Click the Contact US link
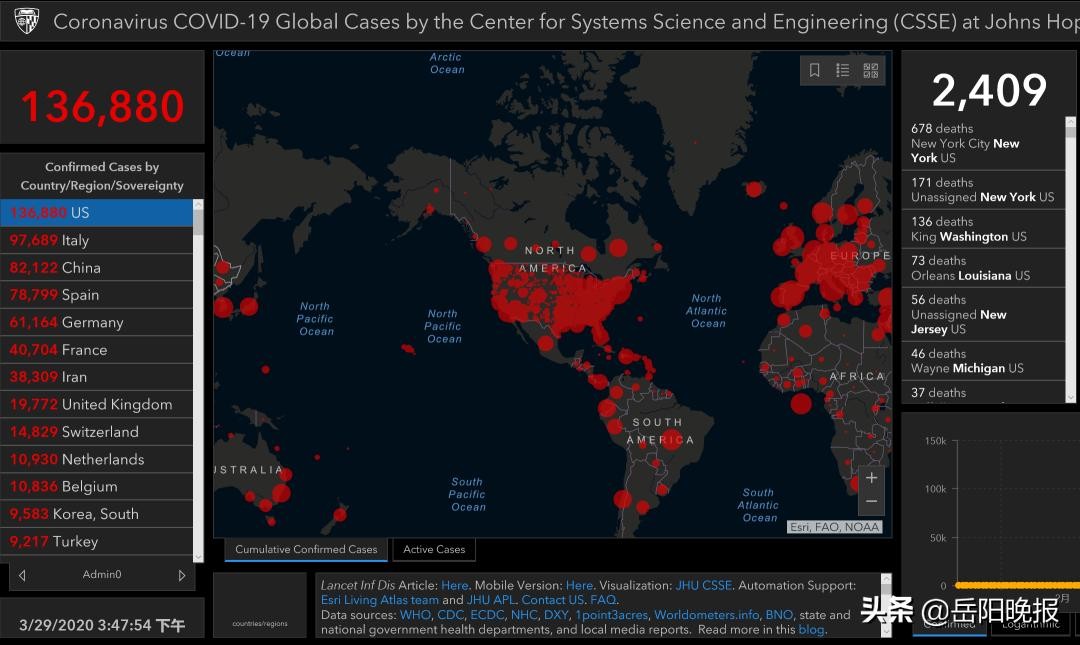The image size is (1080, 645). coord(552,600)
